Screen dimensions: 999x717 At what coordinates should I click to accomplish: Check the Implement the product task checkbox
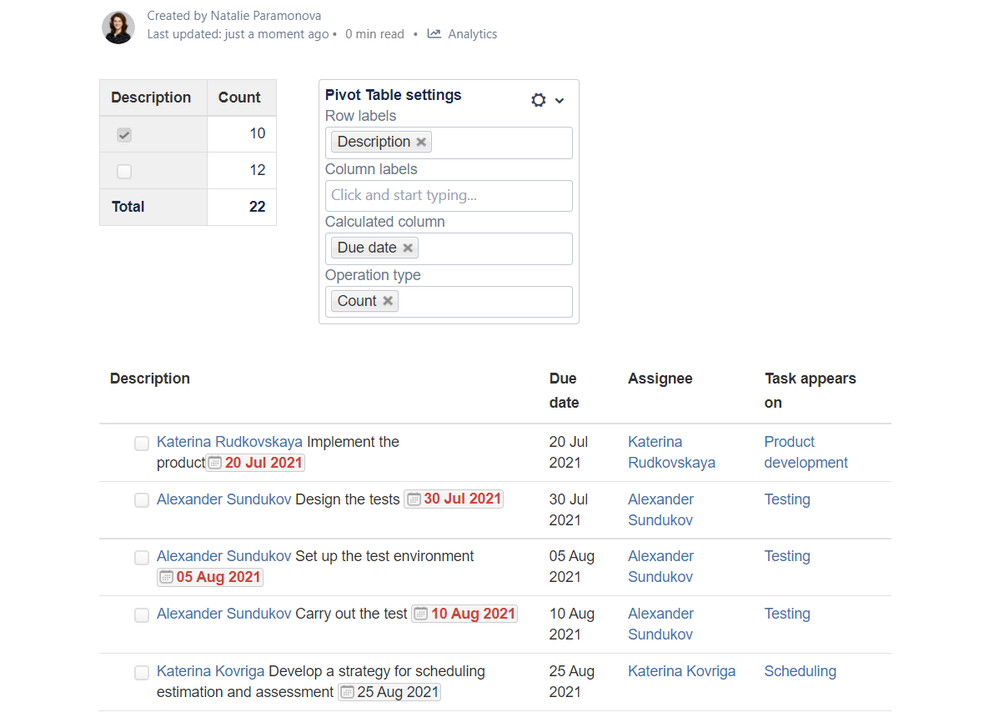[x=142, y=443]
